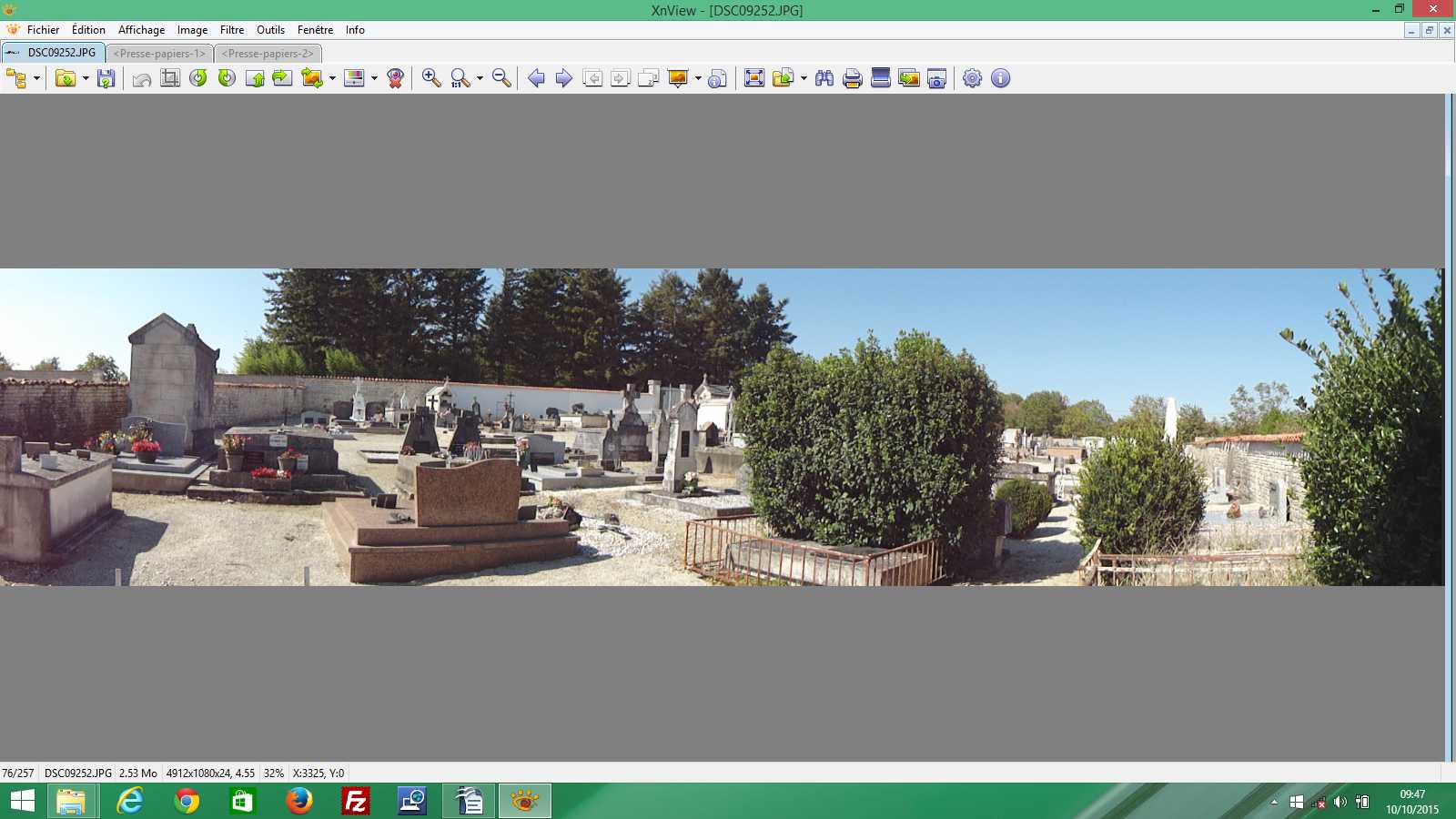1456x819 pixels.
Task: Expand the Open folder dropdown arrow
Action: pos(86,78)
